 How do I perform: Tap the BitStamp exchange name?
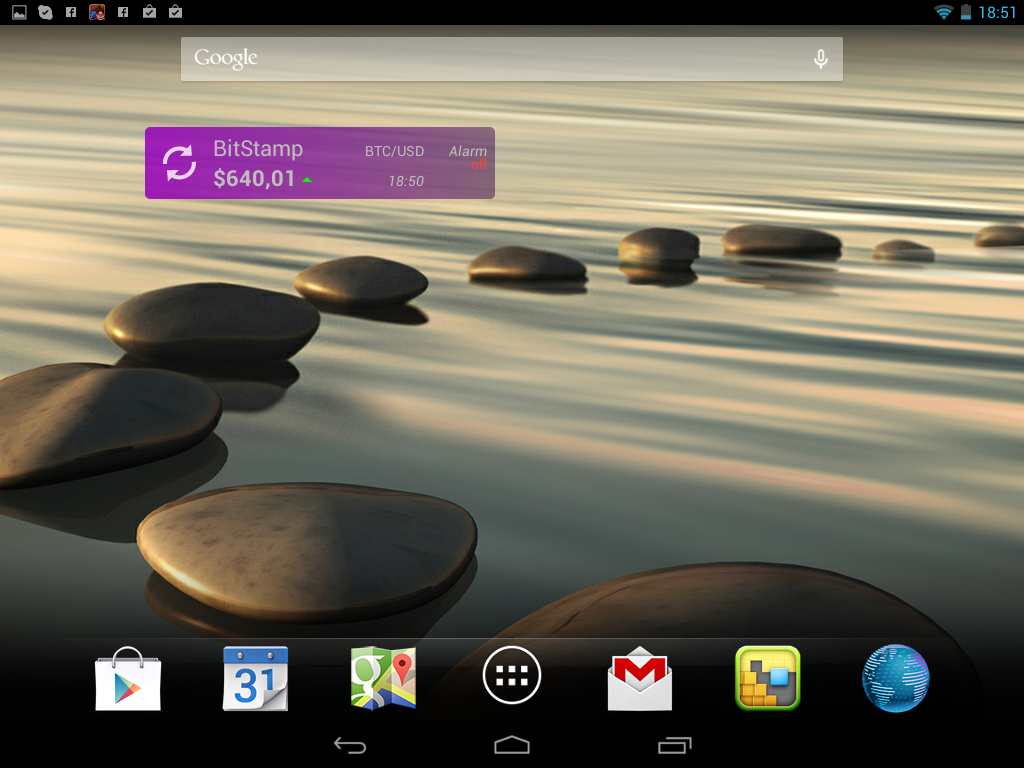tap(258, 149)
